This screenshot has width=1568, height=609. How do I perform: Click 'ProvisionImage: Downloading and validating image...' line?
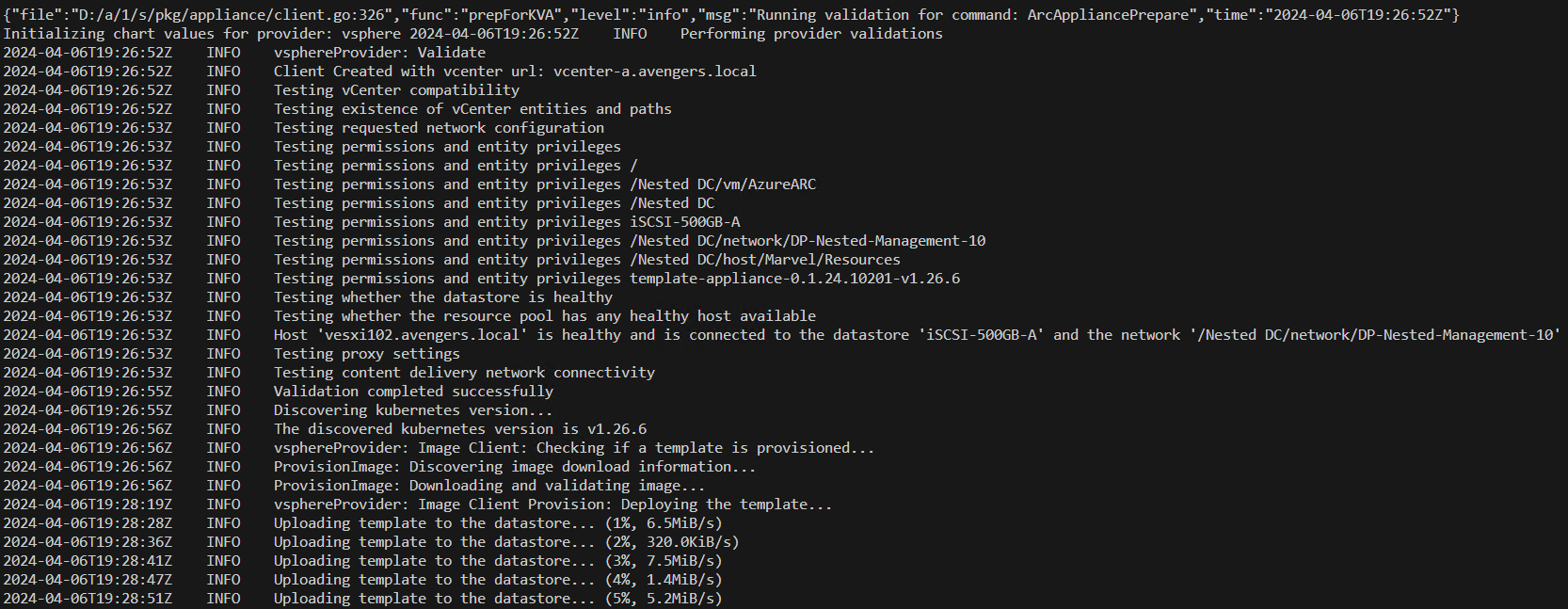(488, 486)
